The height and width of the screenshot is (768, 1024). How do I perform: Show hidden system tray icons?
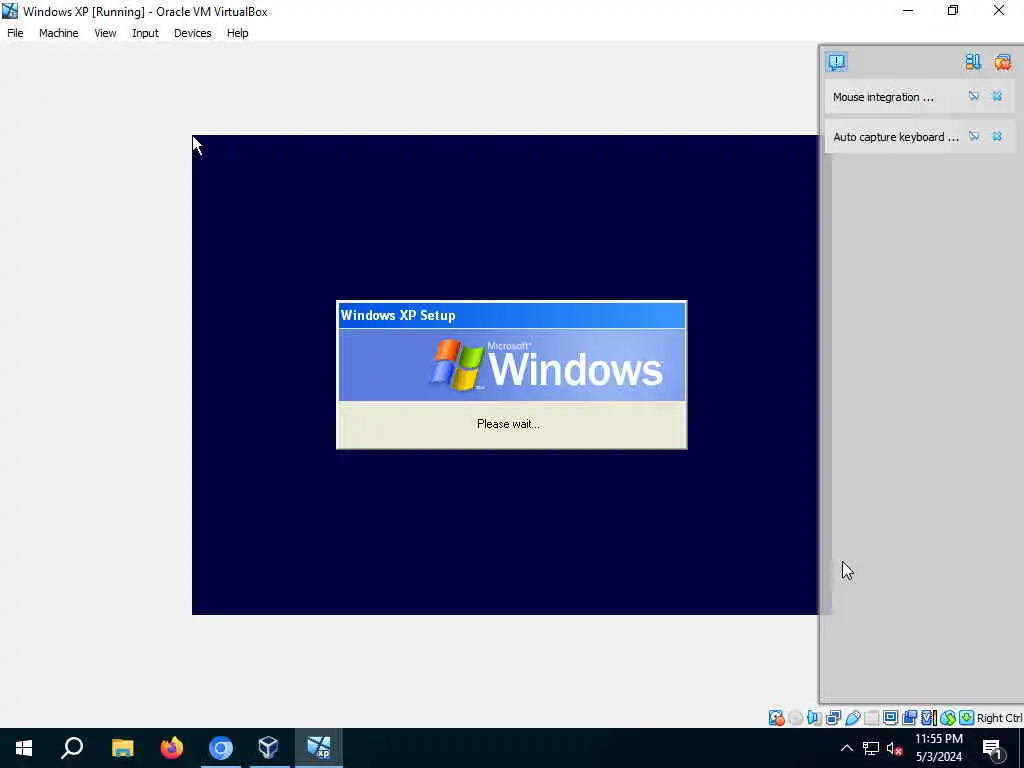tap(846, 748)
